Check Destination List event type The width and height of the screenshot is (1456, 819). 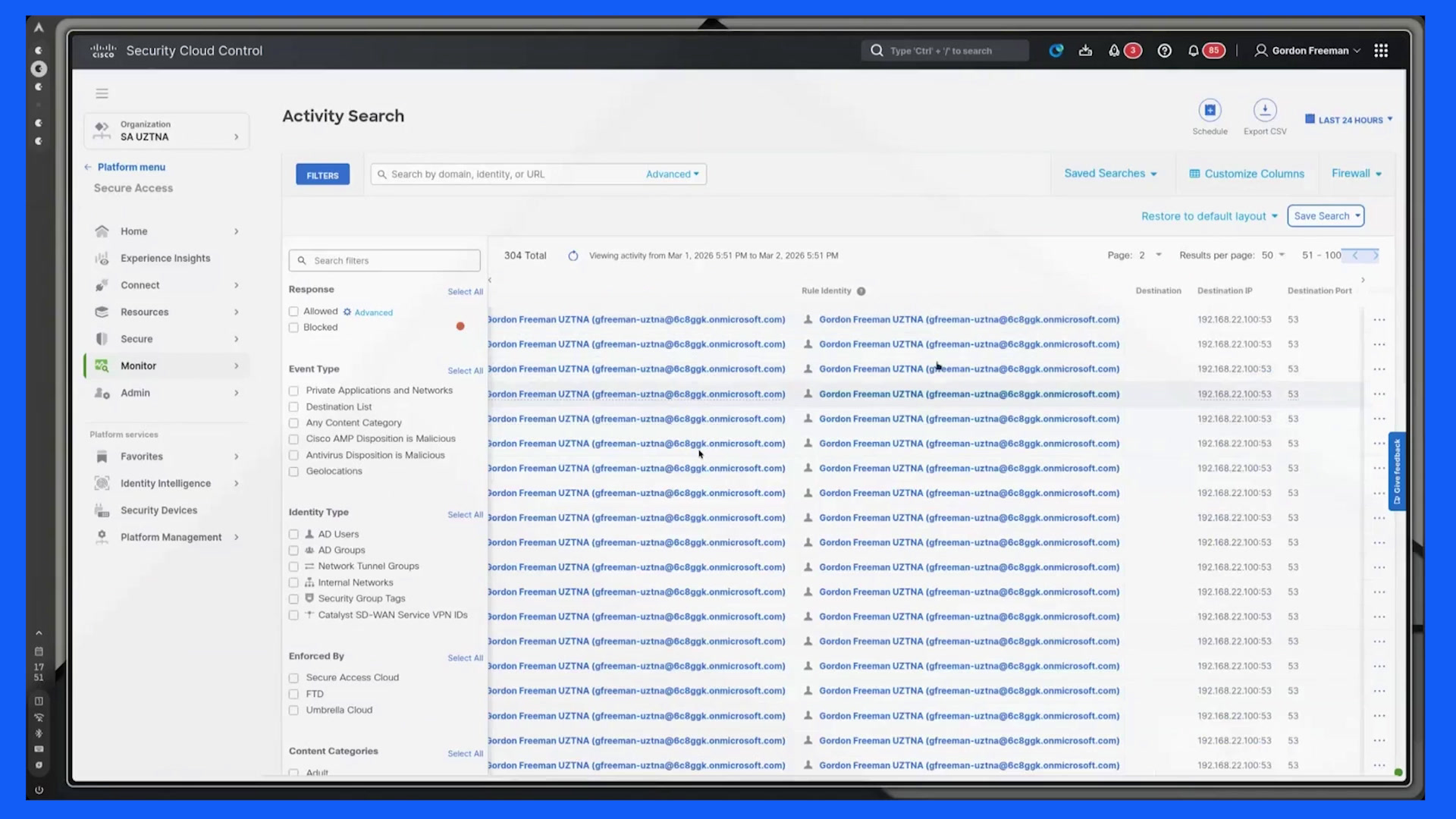[x=293, y=407]
